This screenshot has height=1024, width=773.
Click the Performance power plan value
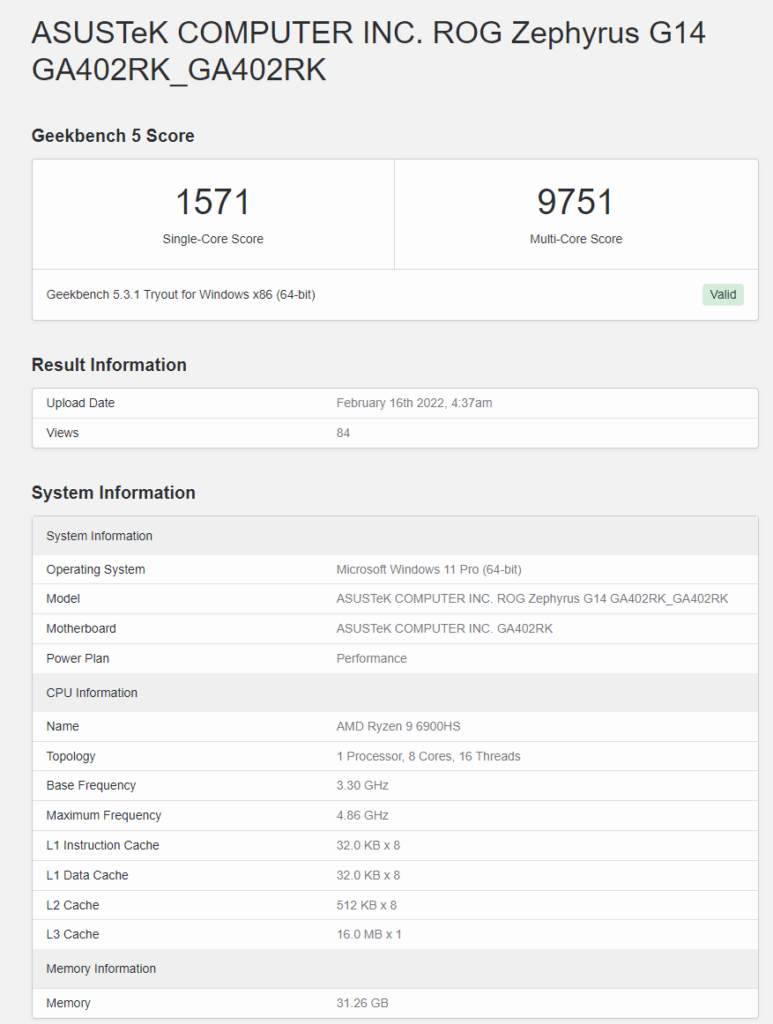coord(371,659)
